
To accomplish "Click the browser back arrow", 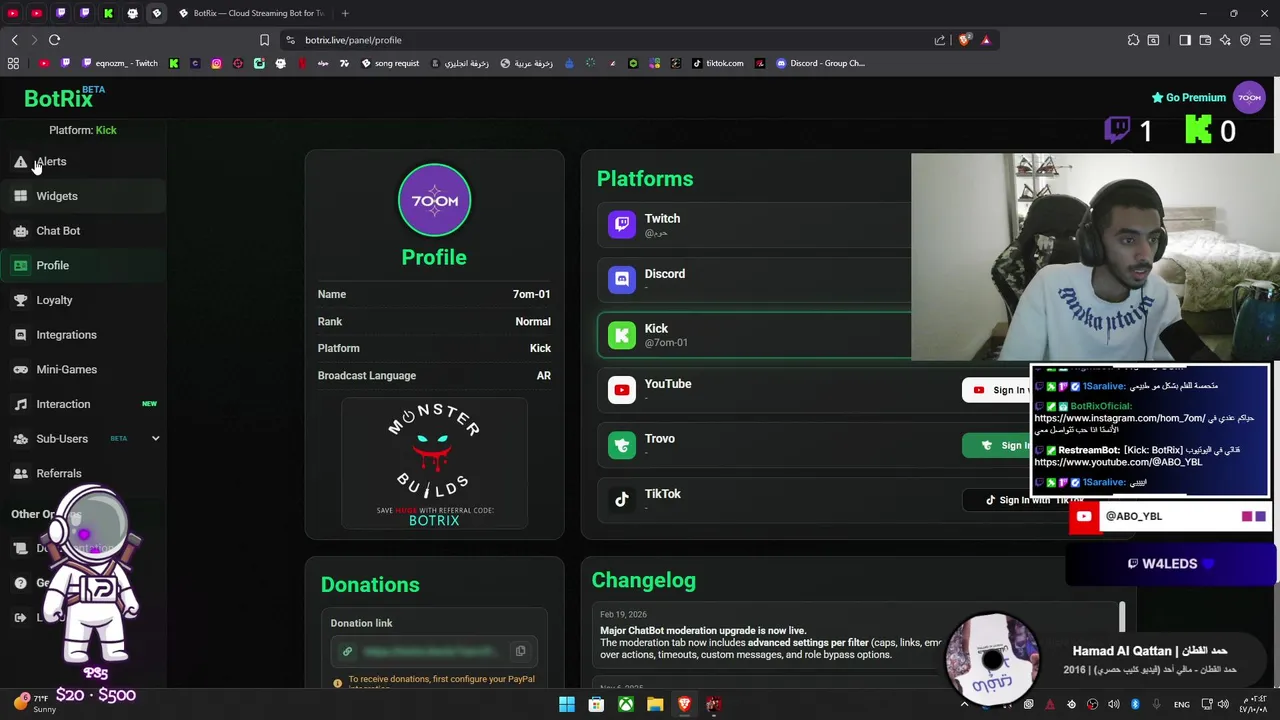I will click(14, 40).
